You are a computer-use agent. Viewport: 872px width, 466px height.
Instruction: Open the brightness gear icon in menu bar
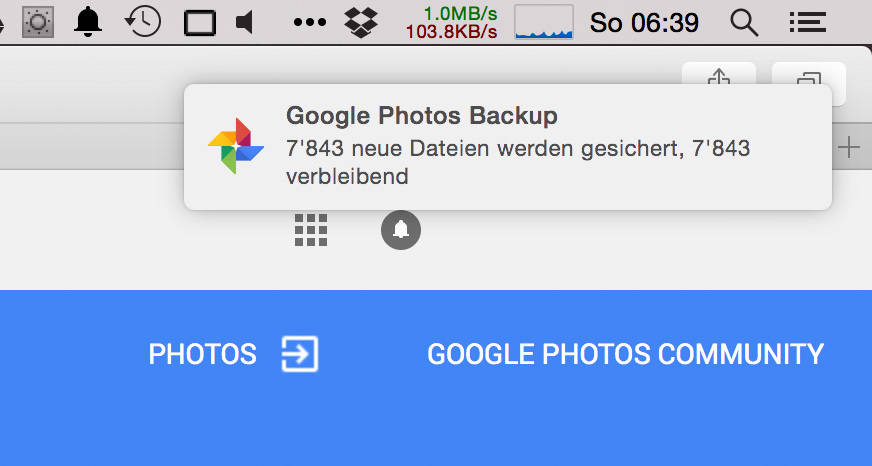coord(38,22)
